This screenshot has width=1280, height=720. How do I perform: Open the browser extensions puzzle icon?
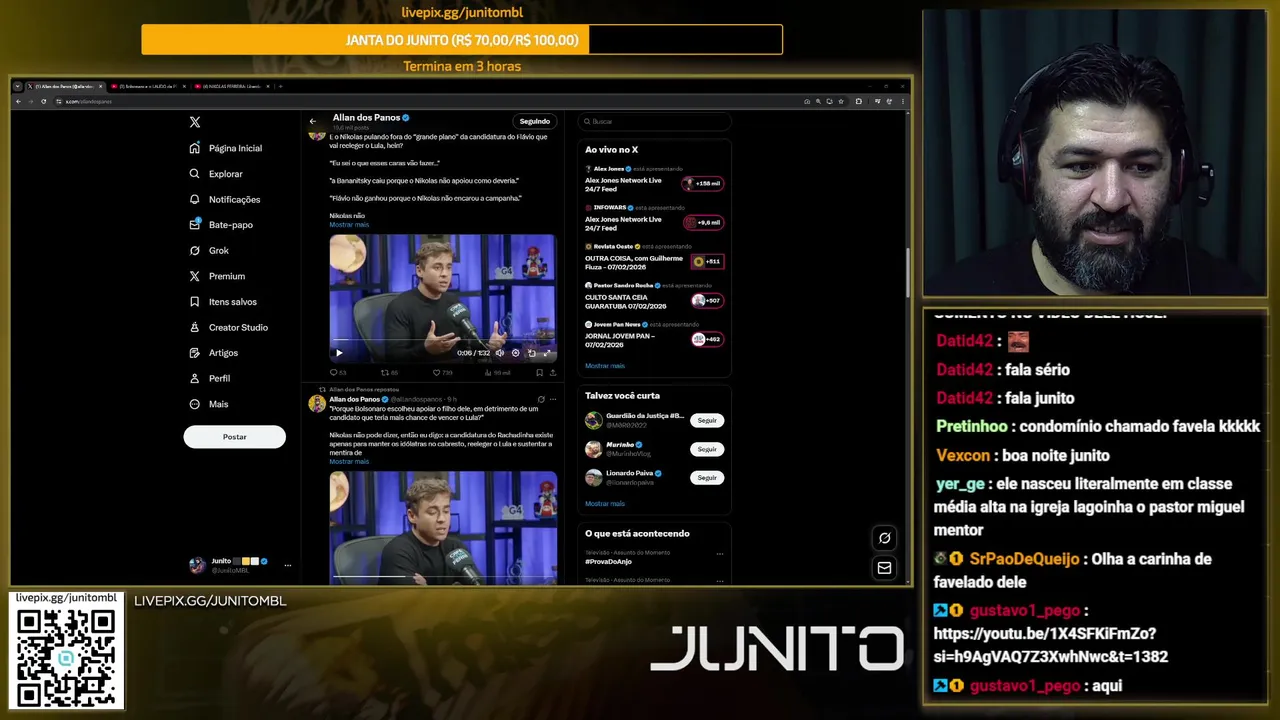pos(858,101)
